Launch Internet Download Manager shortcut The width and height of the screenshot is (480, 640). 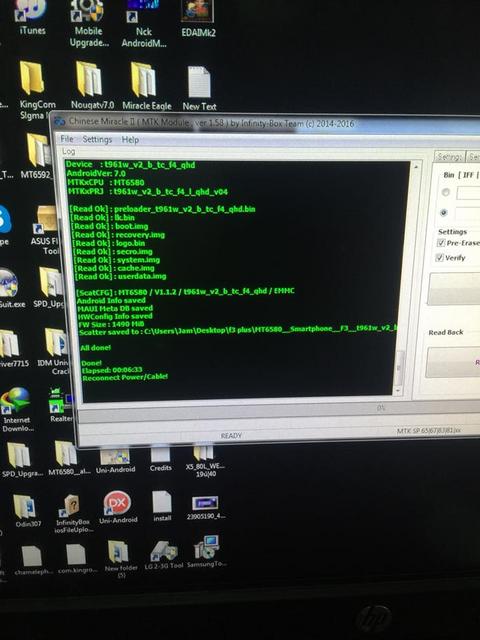pyautogui.click(x=16, y=409)
